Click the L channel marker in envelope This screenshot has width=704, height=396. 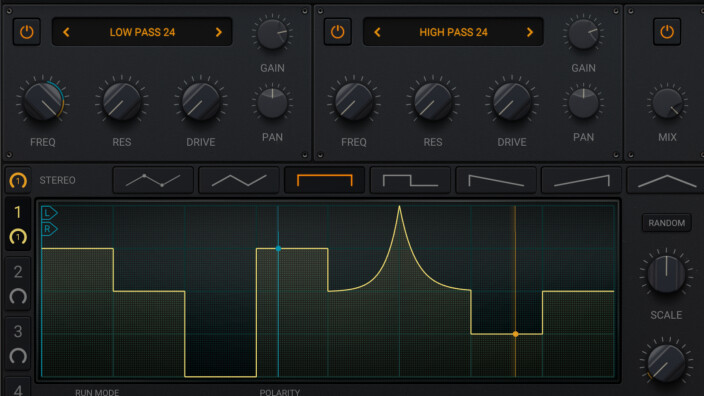pyautogui.click(x=49, y=213)
